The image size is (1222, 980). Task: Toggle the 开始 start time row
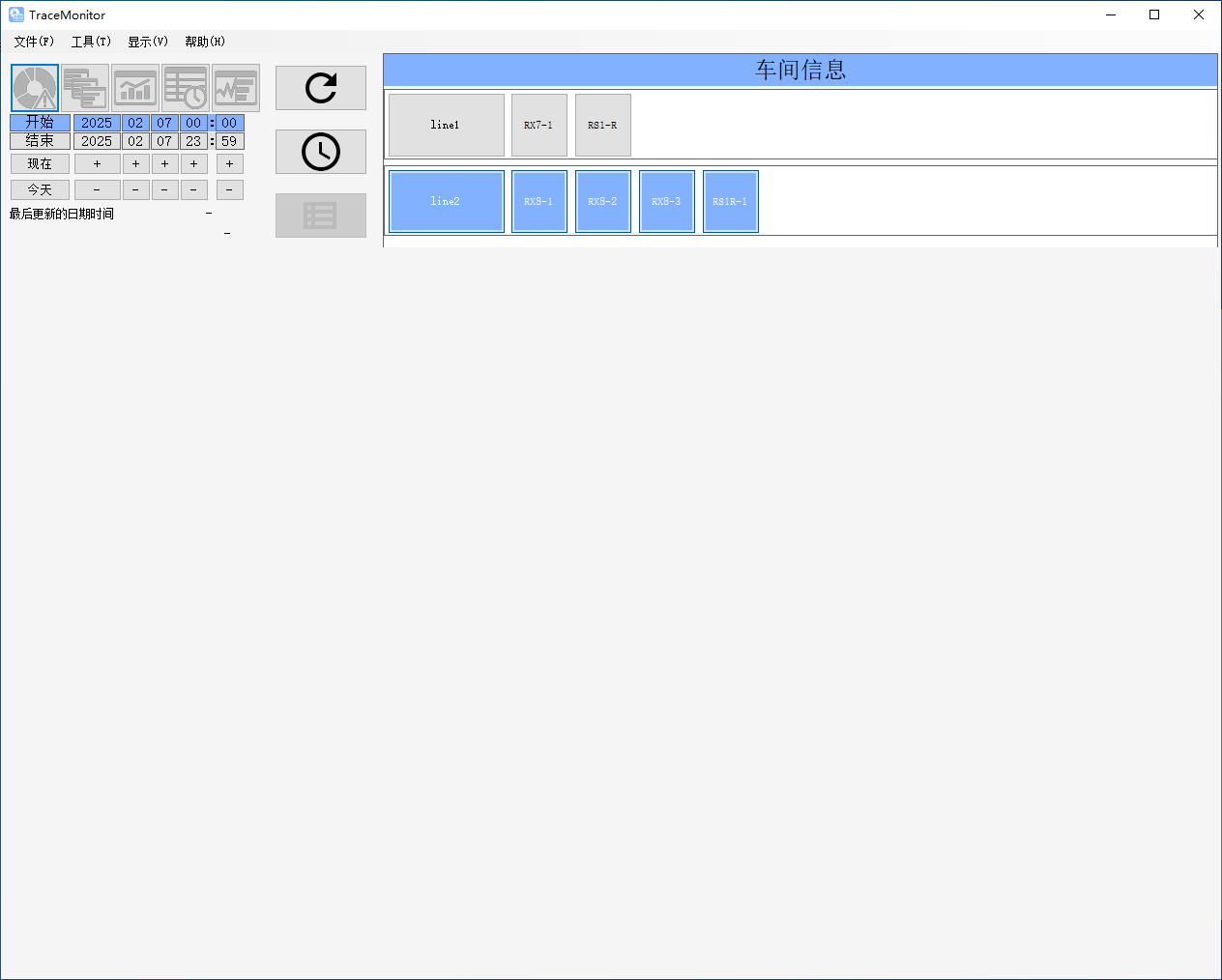pyautogui.click(x=40, y=123)
